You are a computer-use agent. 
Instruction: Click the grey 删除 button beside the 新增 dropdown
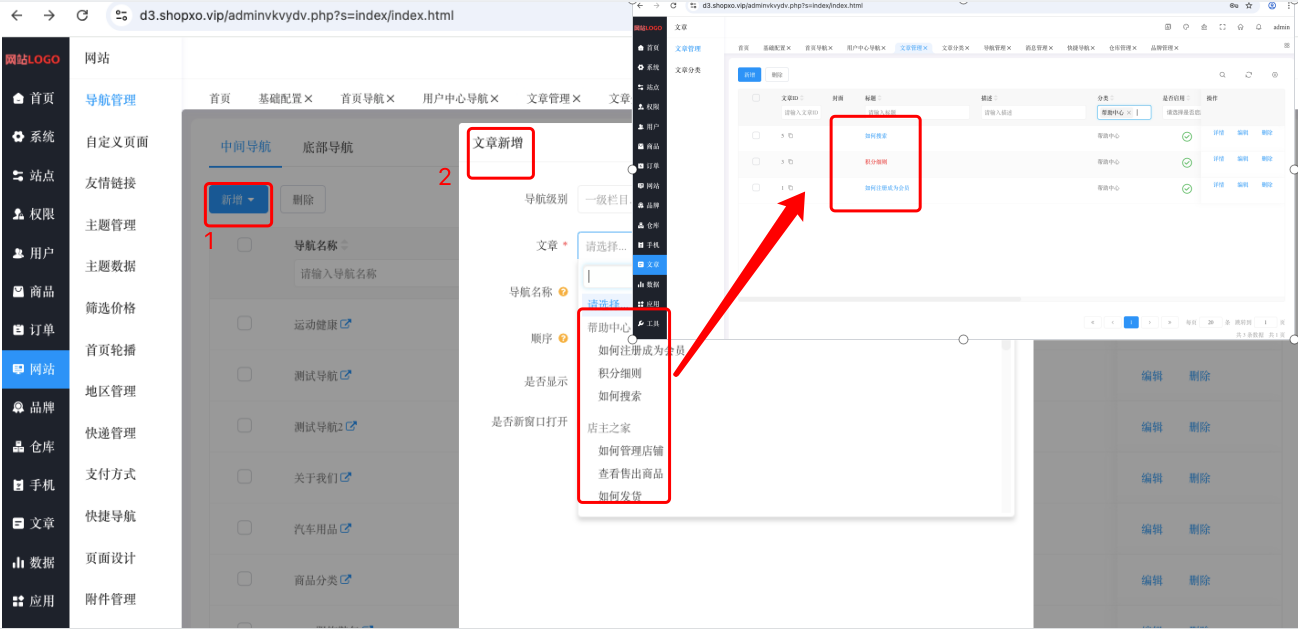click(303, 200)
